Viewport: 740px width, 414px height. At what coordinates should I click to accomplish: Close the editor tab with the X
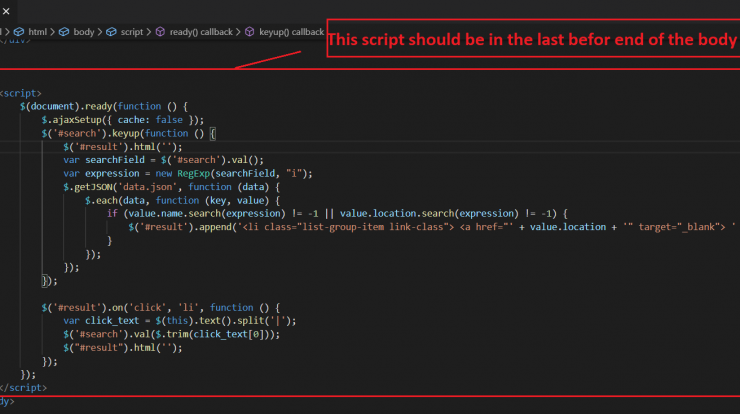6,11
